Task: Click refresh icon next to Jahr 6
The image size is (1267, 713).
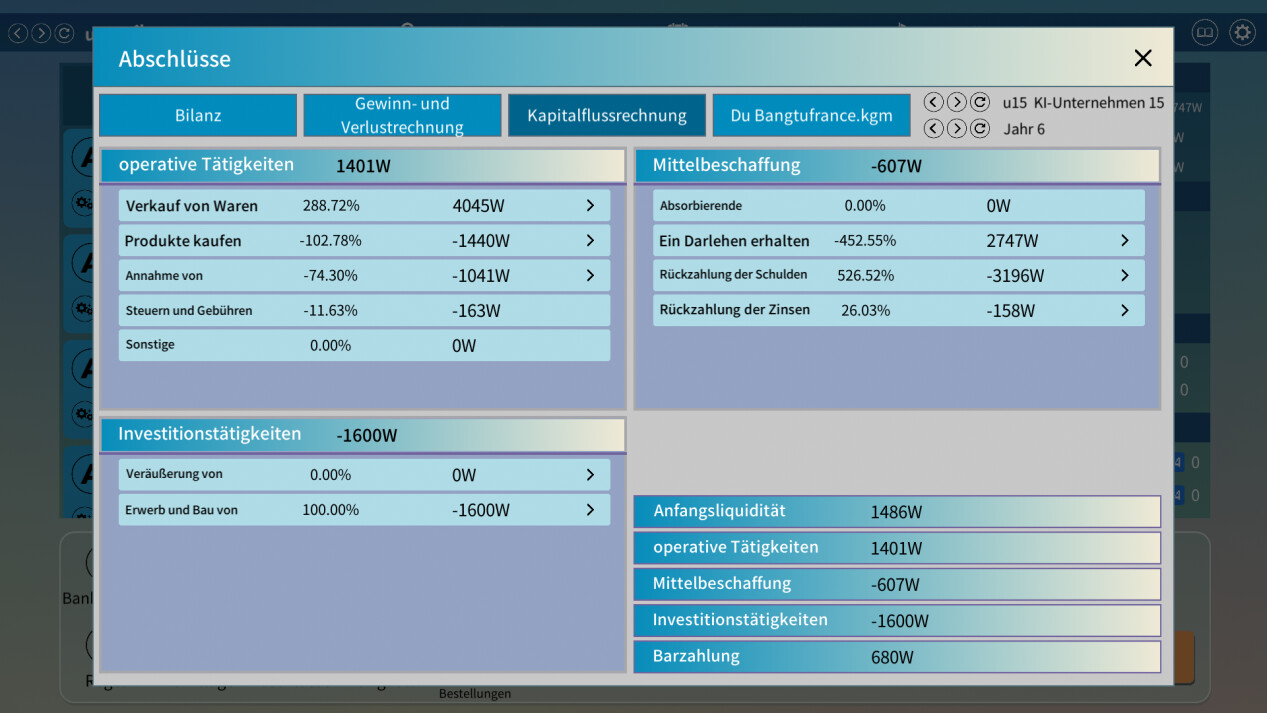Action: [980, 128]
